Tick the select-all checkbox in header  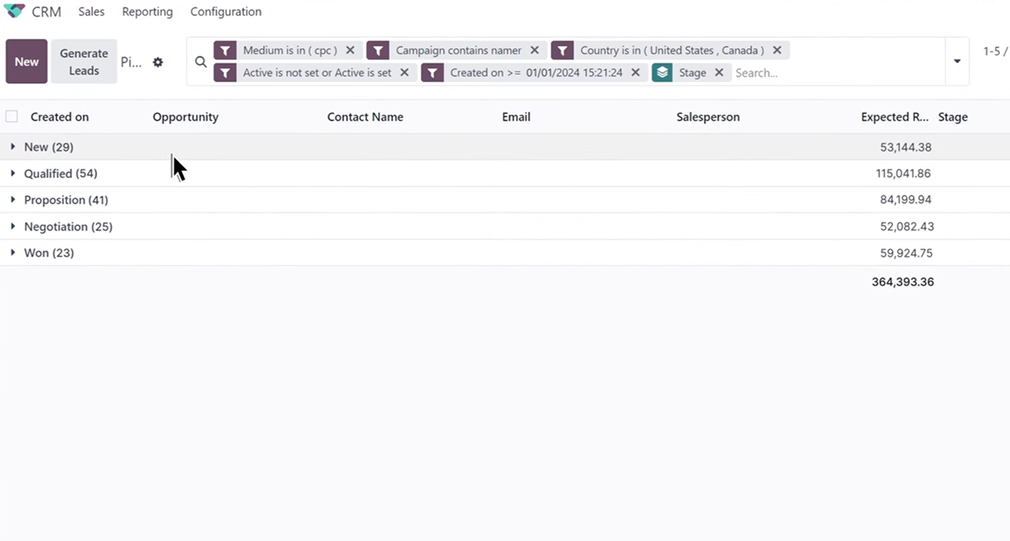click(12, 117)
